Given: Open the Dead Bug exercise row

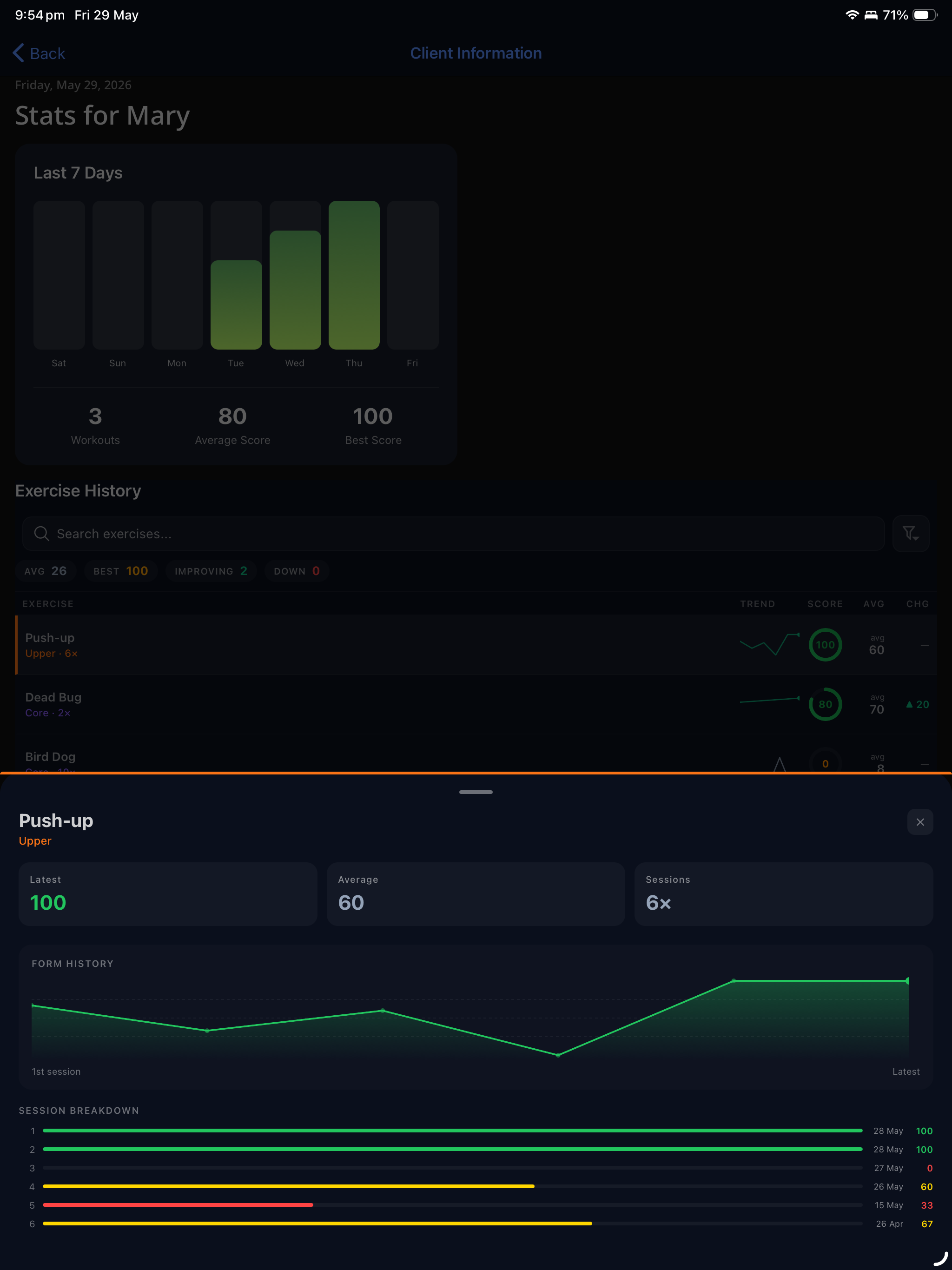Looking at the screenshot, I should click(476, 704).
